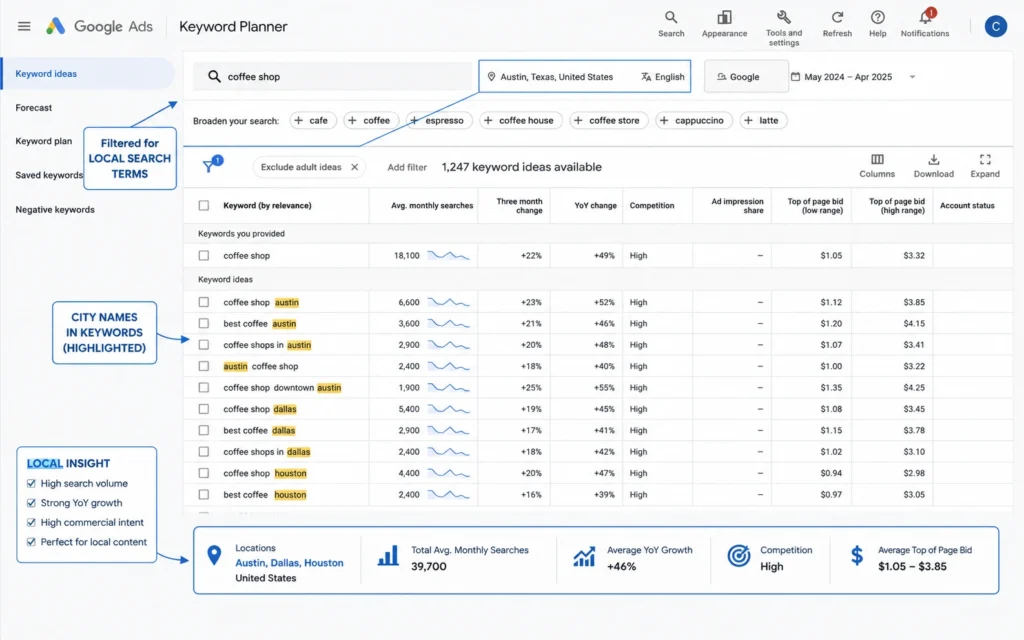
Task: Sort by YoY change column
Action: pyautogui.click(x=595, y=206)
